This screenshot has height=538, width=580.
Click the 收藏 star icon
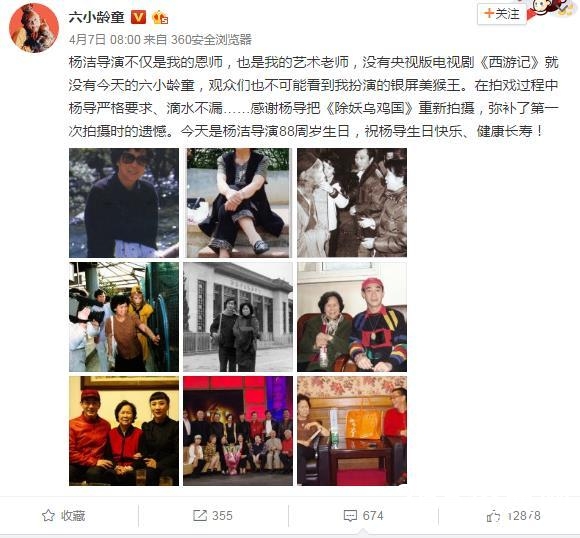coord(48,515)
